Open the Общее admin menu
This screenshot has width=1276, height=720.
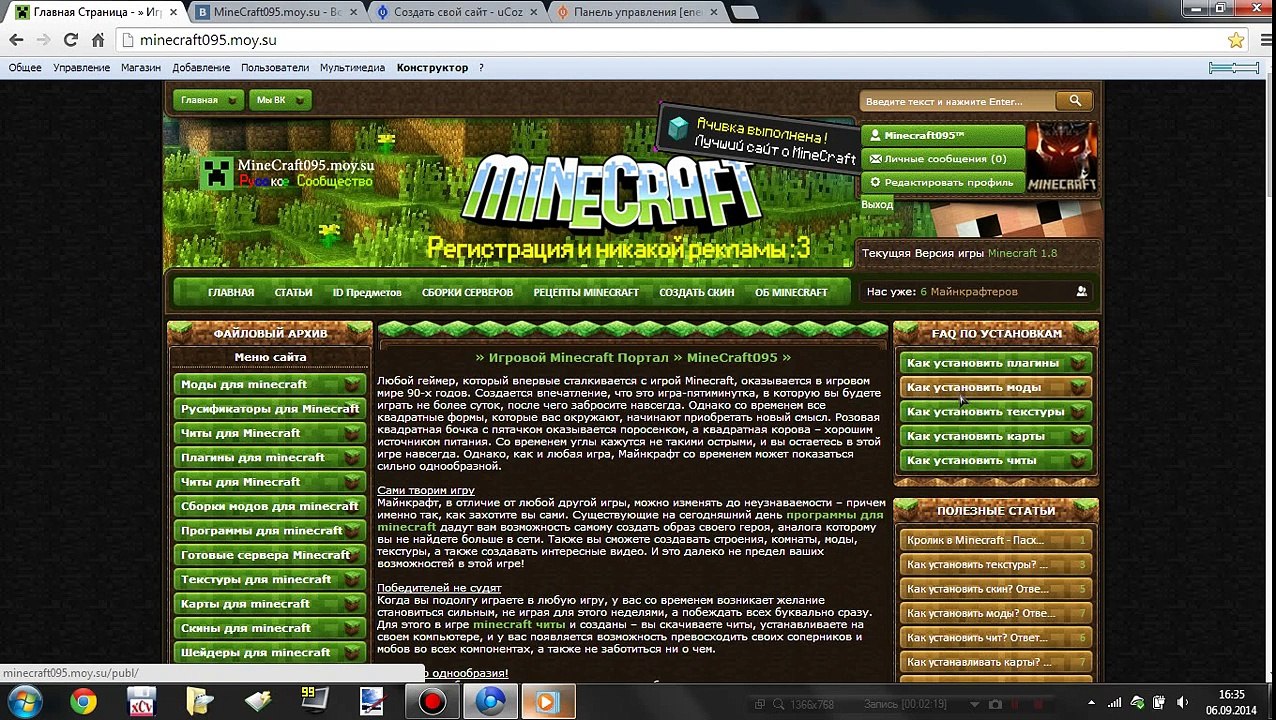[25, 68]
